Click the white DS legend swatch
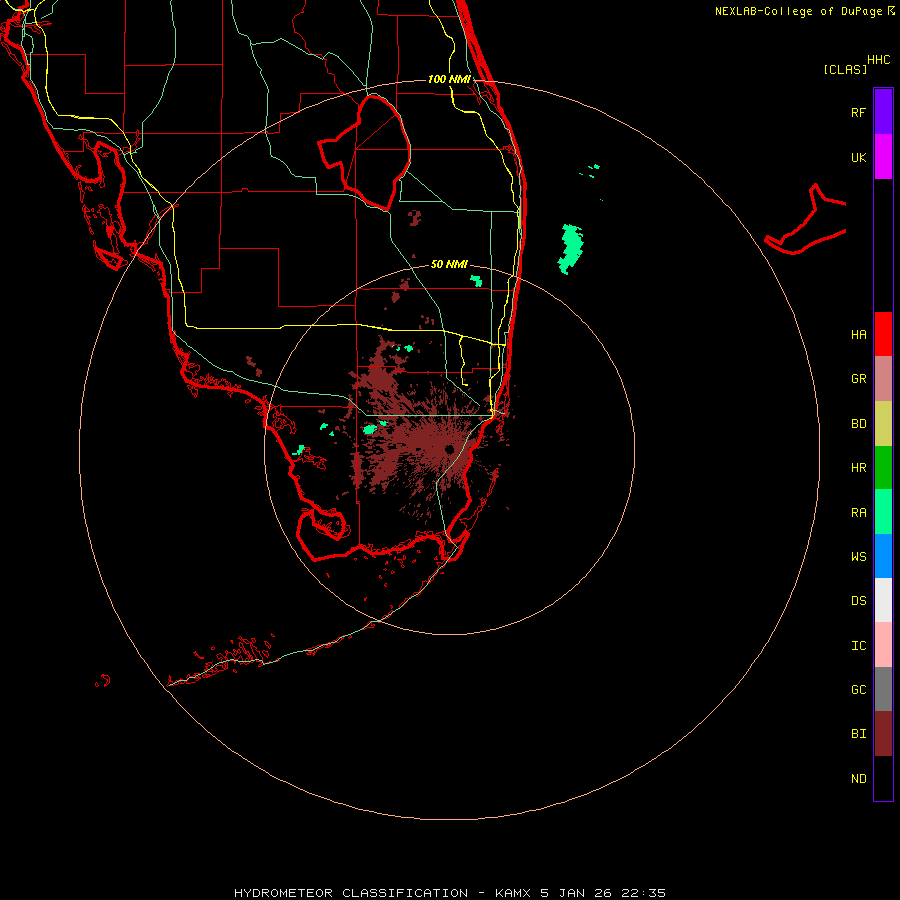The image size is (900, 900). (x=883, y=600)
